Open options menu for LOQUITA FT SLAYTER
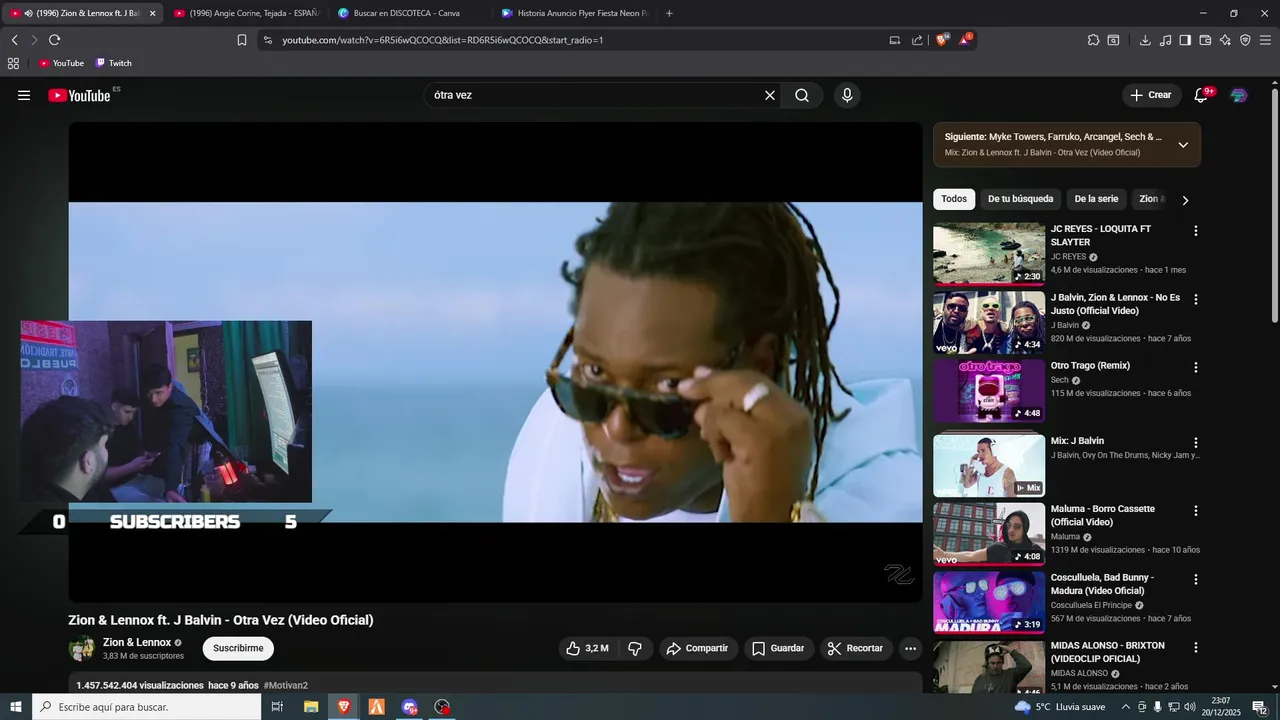The image size is (1280, 720). (1195, 231)
